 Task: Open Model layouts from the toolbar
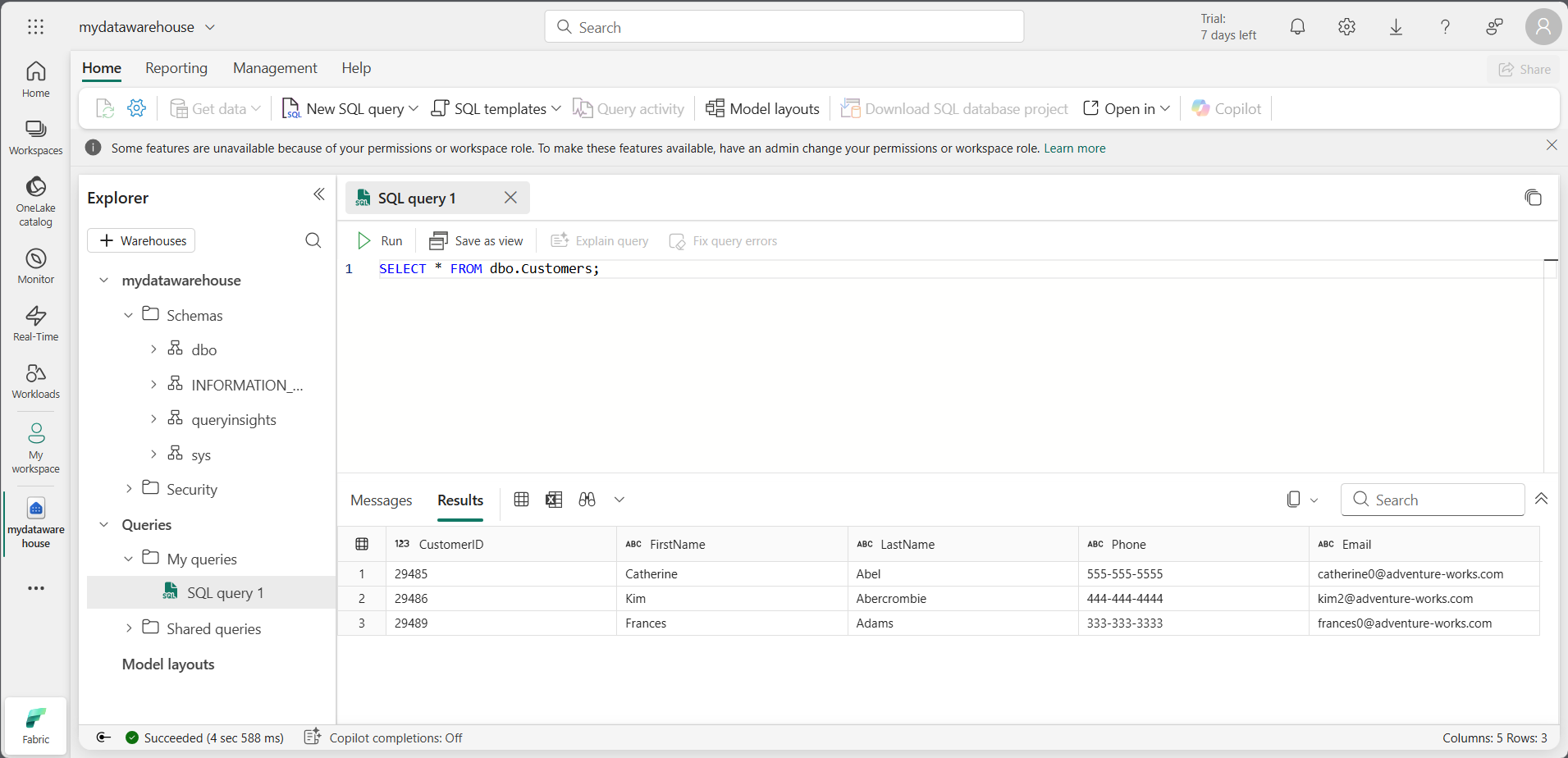762,108
